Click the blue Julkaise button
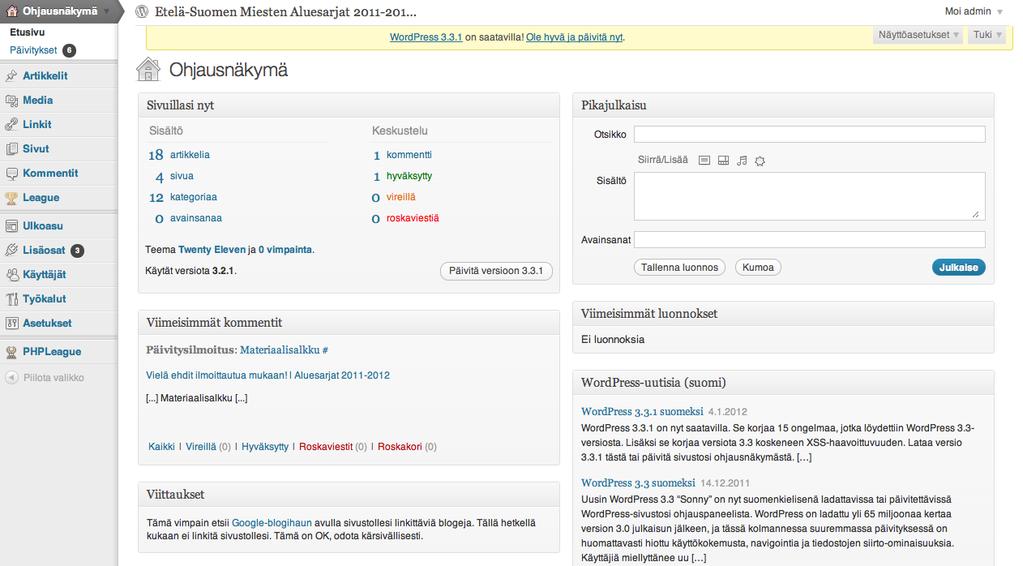This screenshot has height=566, width=1023. coord(958,267)
